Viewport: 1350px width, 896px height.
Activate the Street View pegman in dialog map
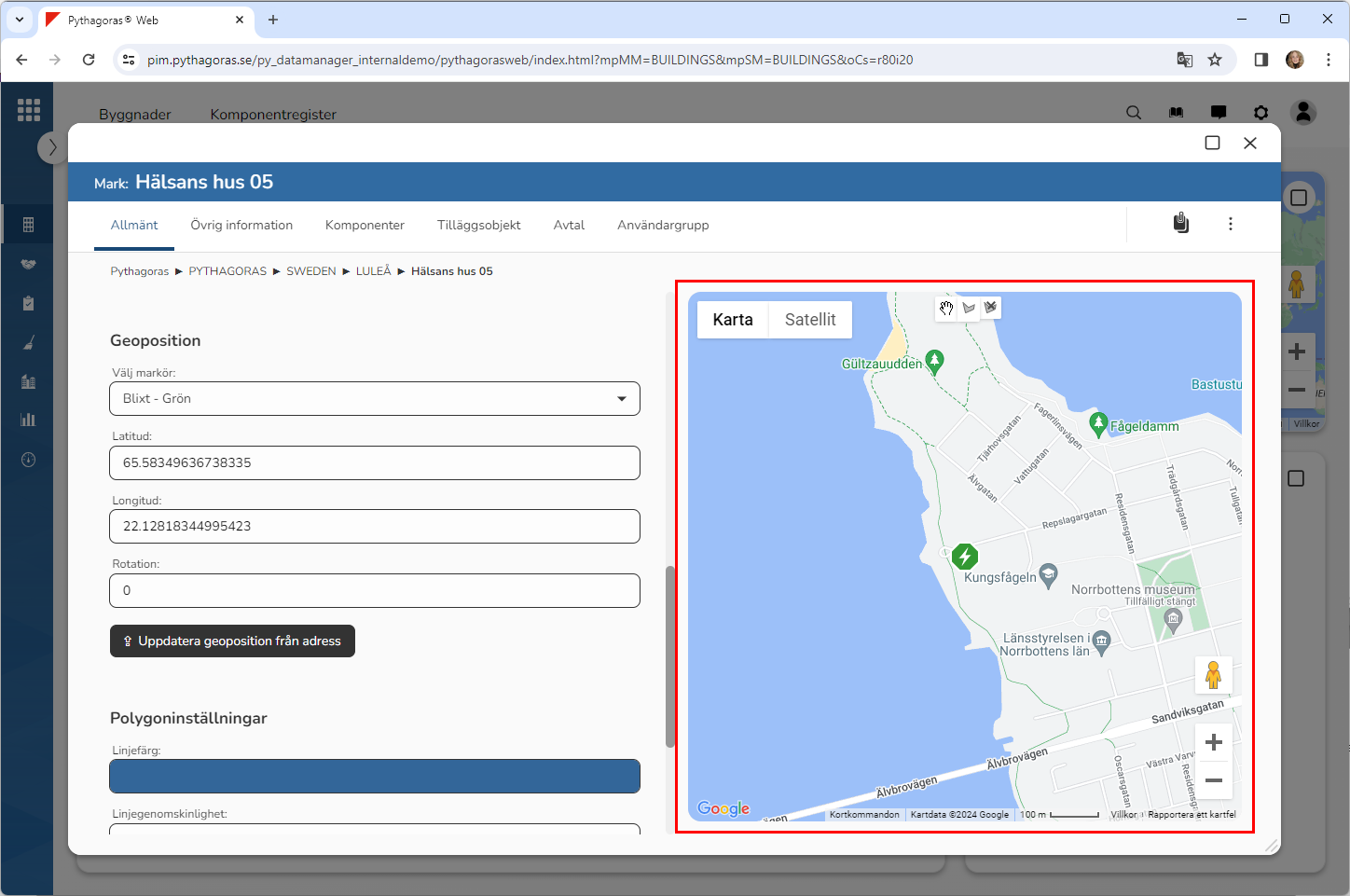click(1213, 674)
